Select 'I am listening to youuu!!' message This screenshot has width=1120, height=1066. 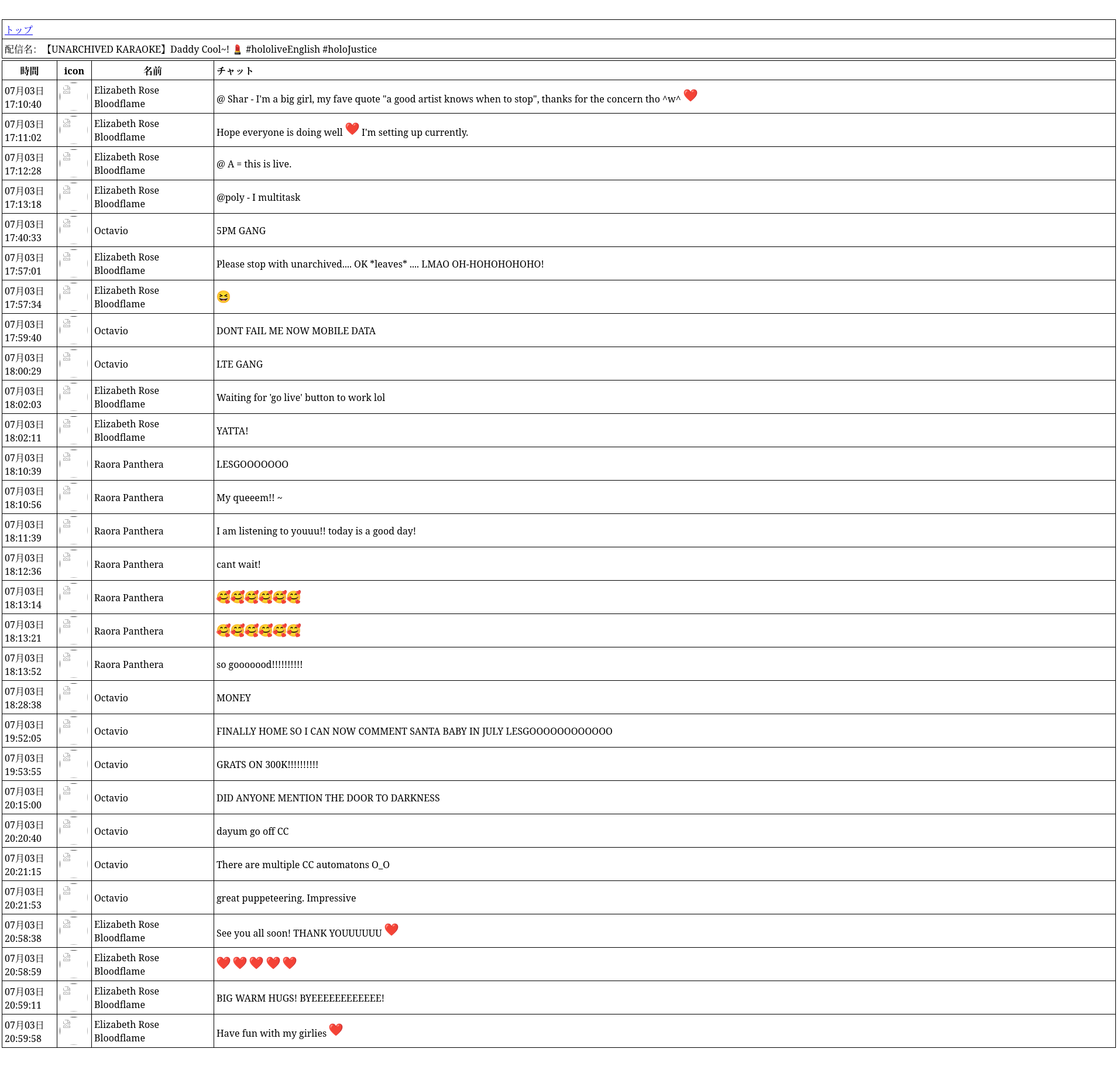316,531
